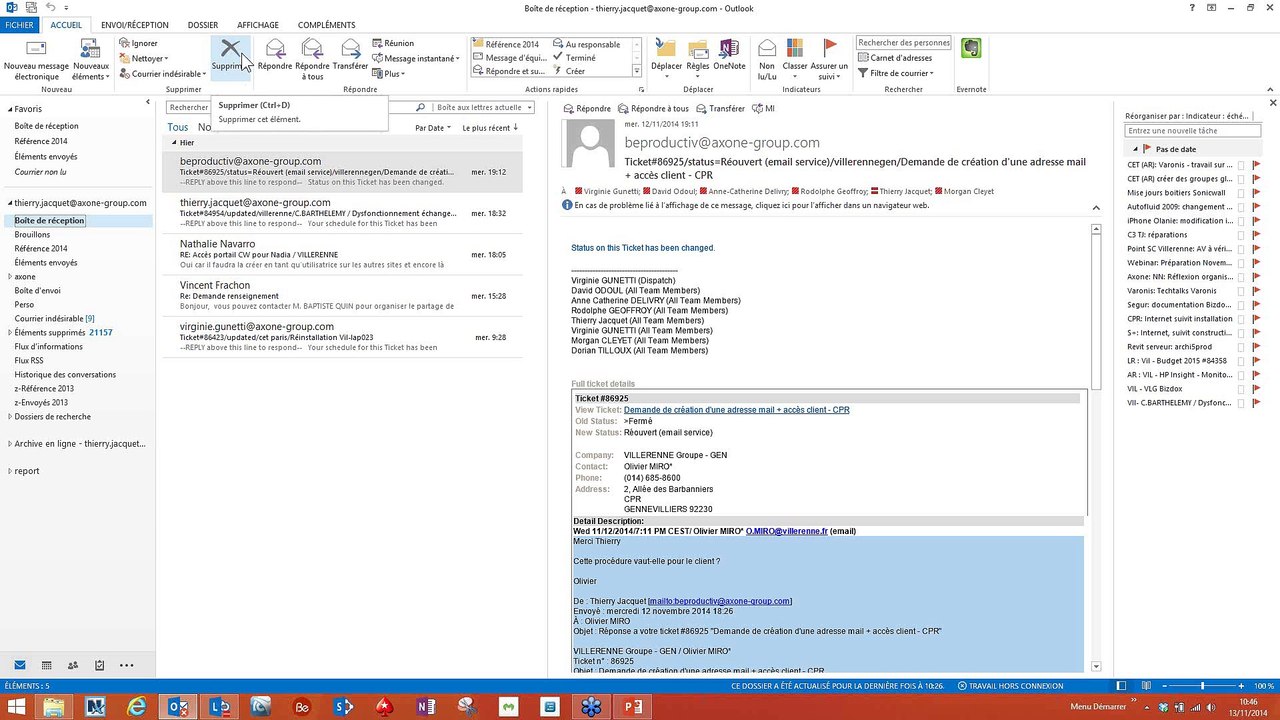
Task: Click Nouveau message électronique icon
Action: pos(36,49)
